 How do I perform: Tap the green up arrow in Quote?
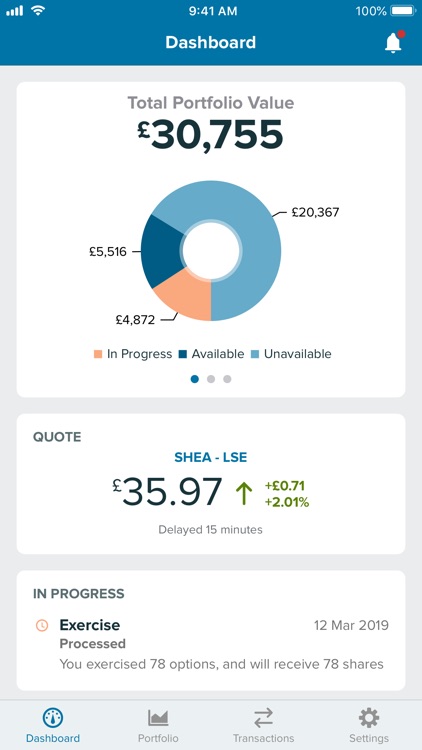[x=244, y=493]
